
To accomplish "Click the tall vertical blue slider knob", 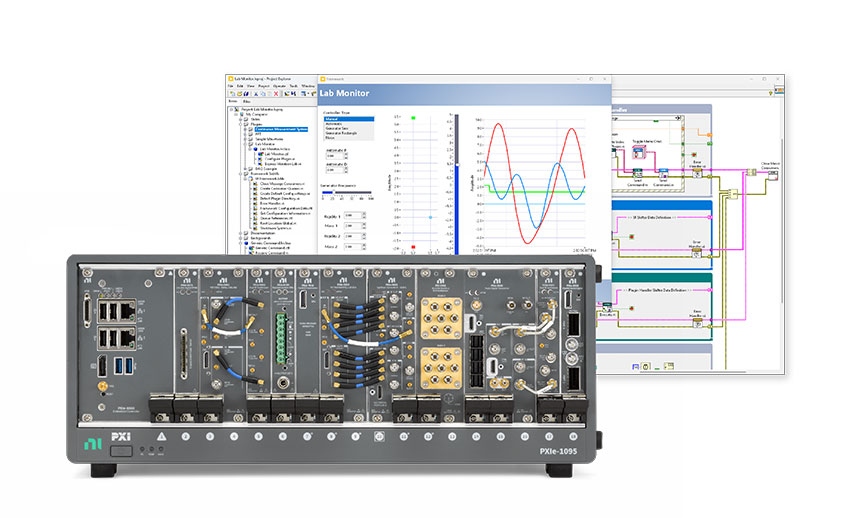I will point(456,164).
